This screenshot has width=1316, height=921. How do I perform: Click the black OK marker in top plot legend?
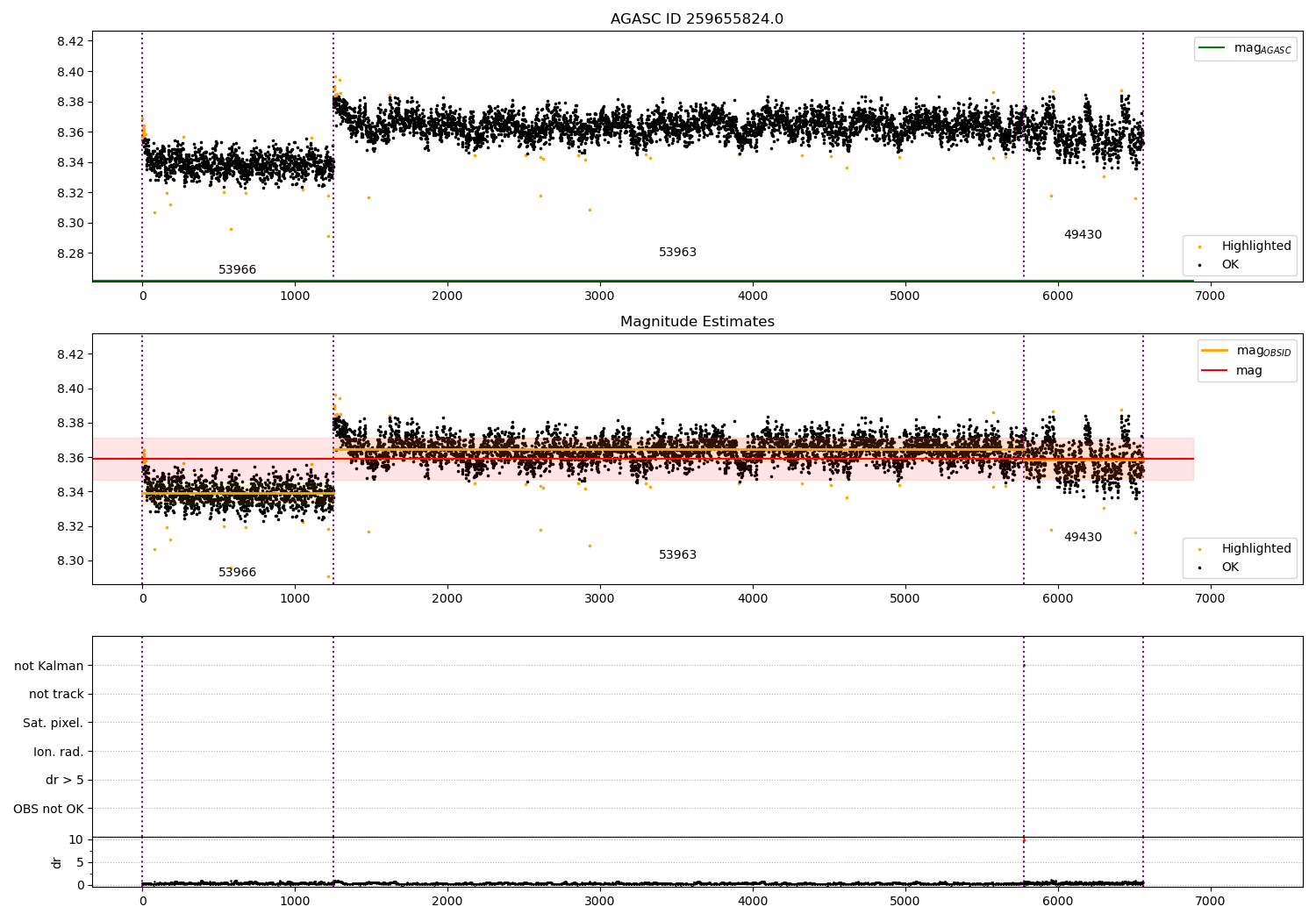[1199, 265]
